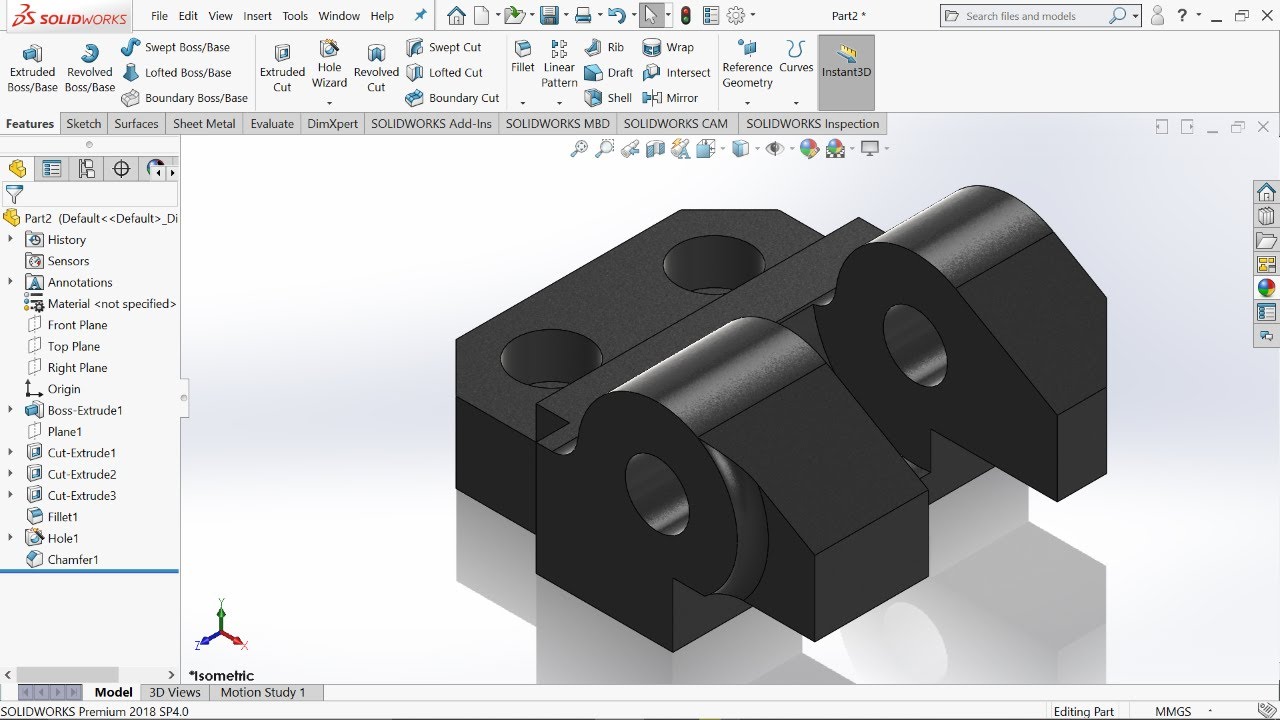Viewport: 1280px width, 720px height.
Task: Select the Shell tool
Action: [608, 98]
